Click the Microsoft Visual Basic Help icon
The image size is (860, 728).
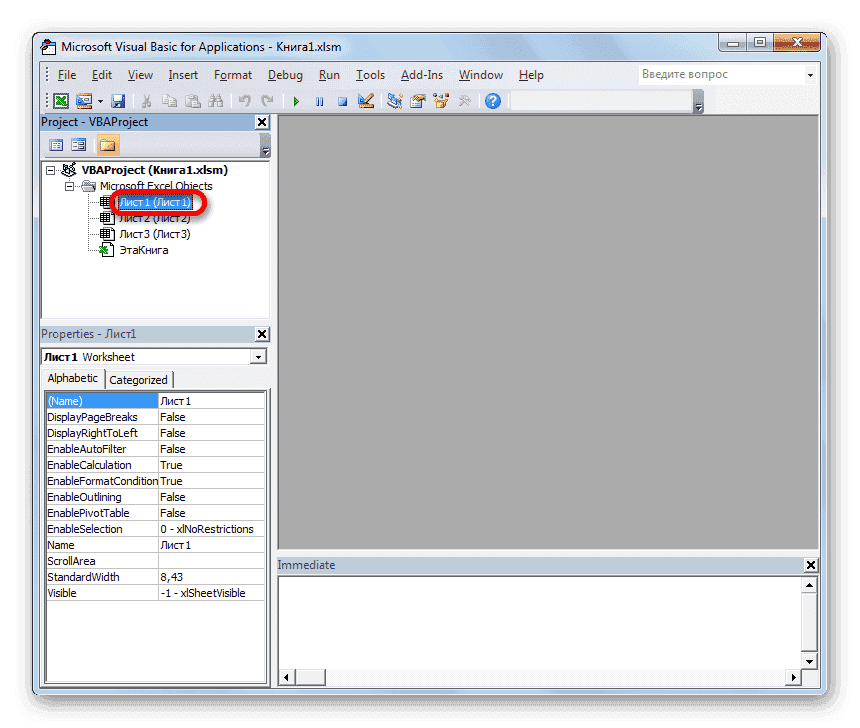(492, 100)
